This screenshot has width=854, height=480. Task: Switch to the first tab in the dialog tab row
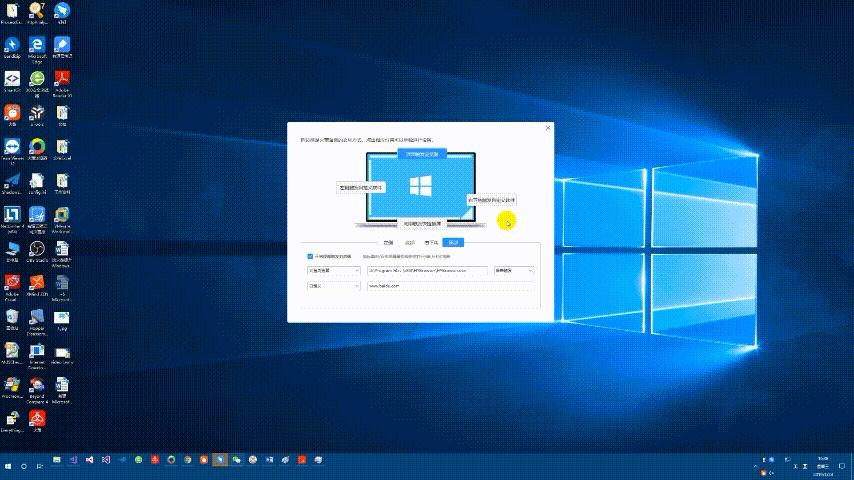[388, 242]
